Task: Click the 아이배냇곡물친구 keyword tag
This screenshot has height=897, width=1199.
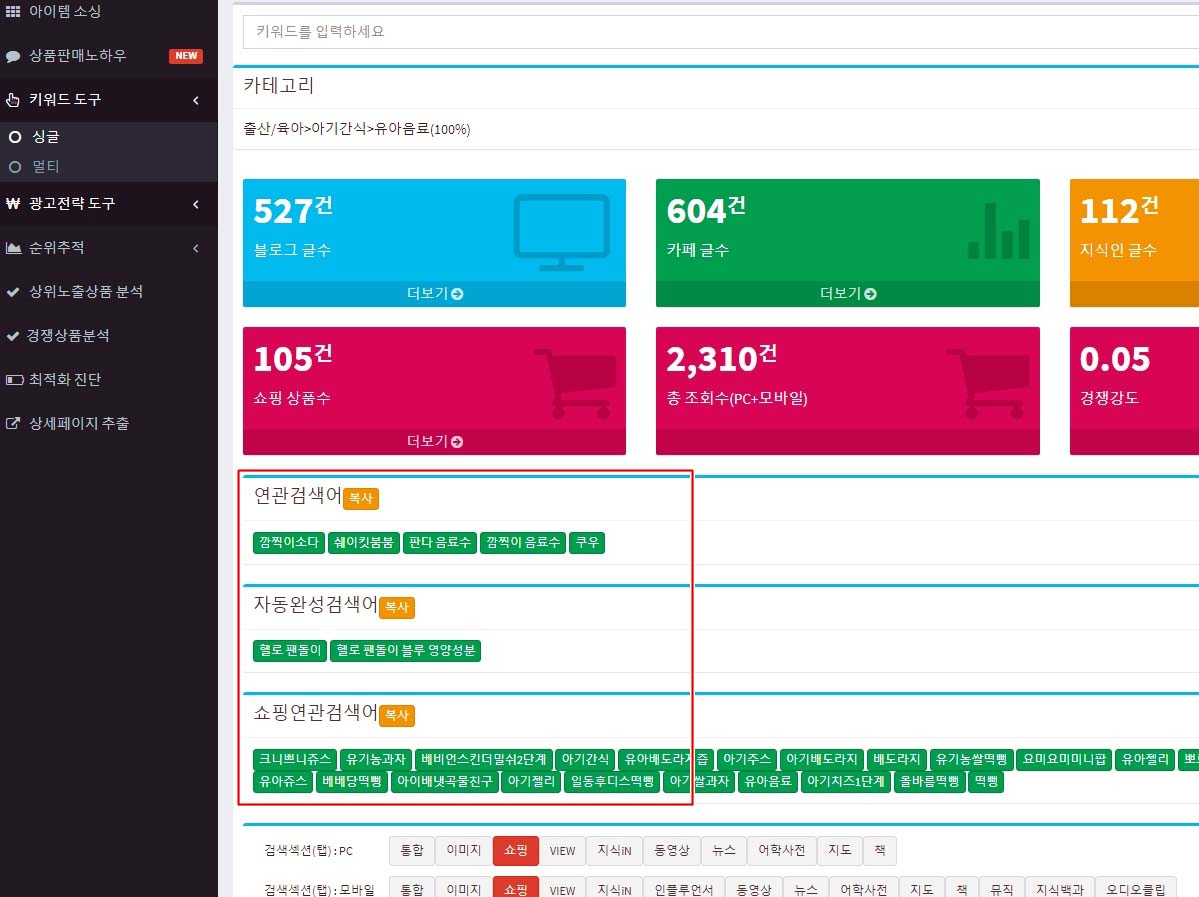Action: click(444, 782)
